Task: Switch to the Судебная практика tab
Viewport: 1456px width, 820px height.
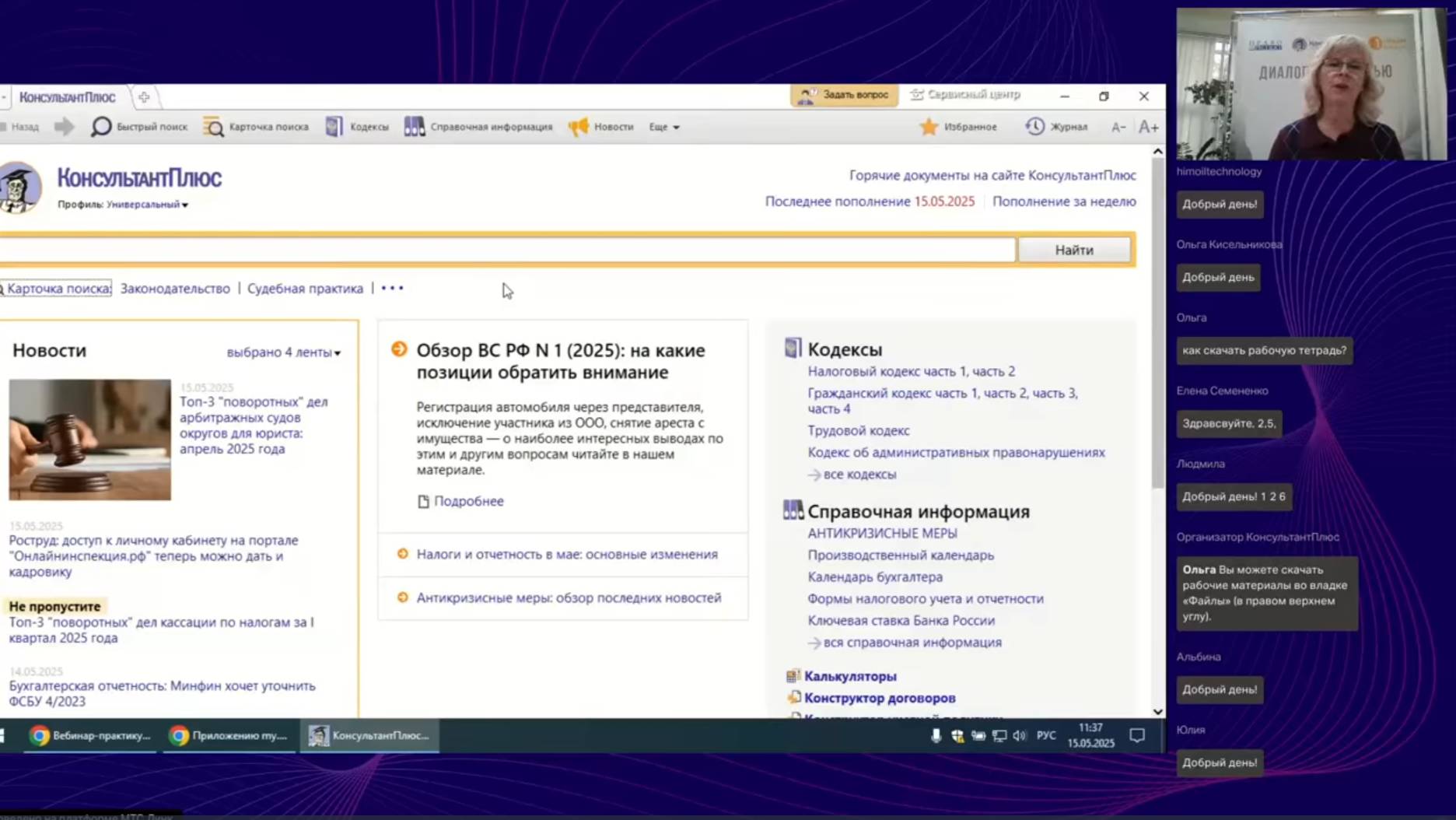Action: 305,288
